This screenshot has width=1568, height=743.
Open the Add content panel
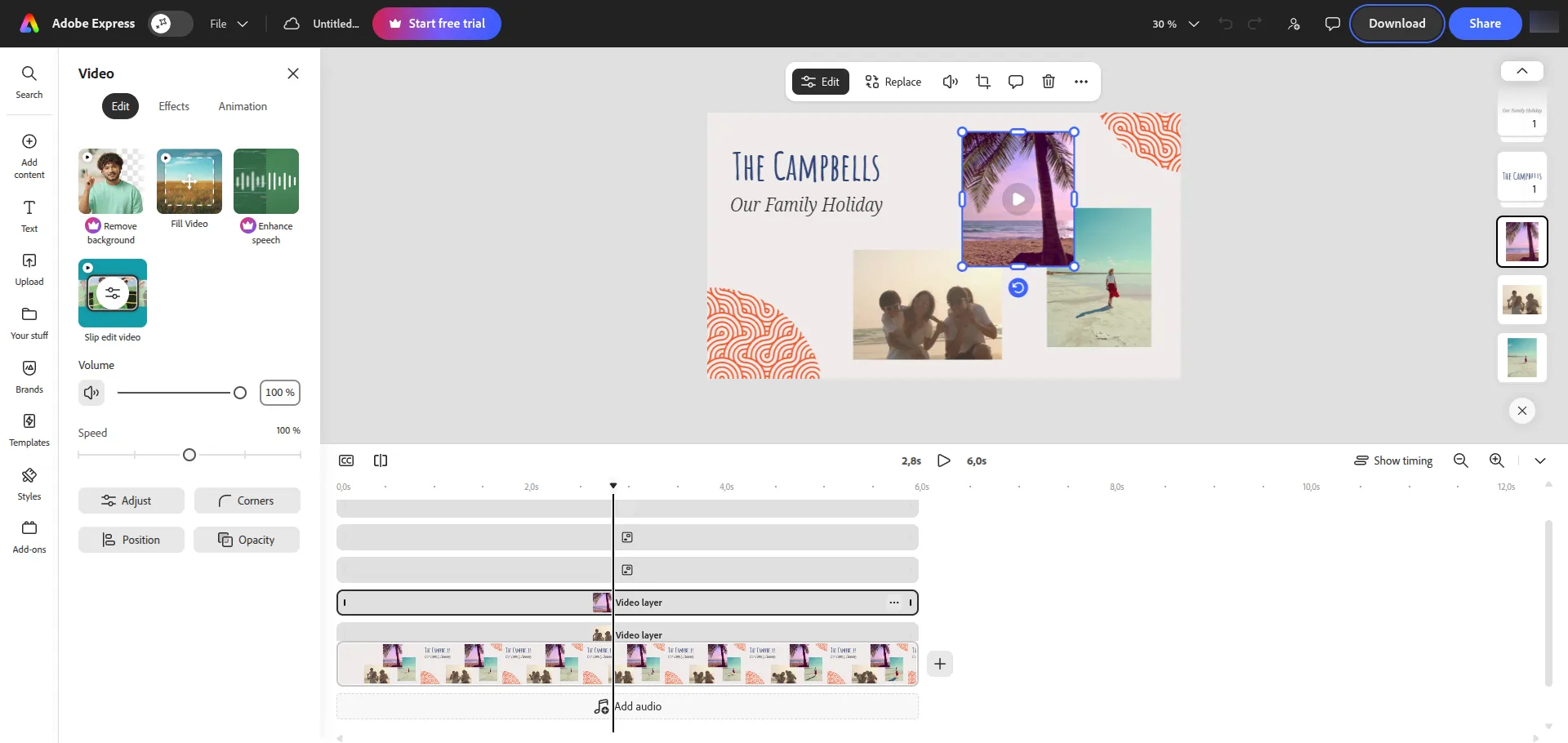(x=29, y=156)
